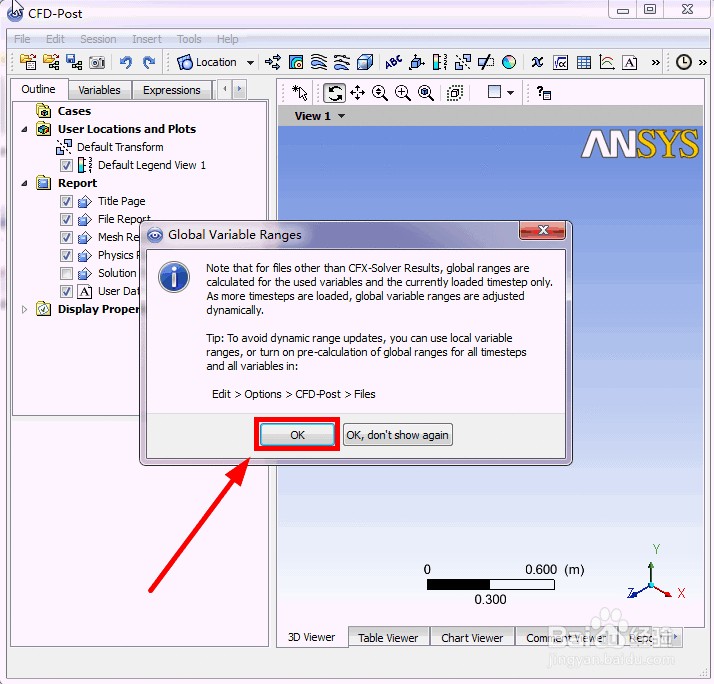Insert Text using the ABC icon

(393, 62)
